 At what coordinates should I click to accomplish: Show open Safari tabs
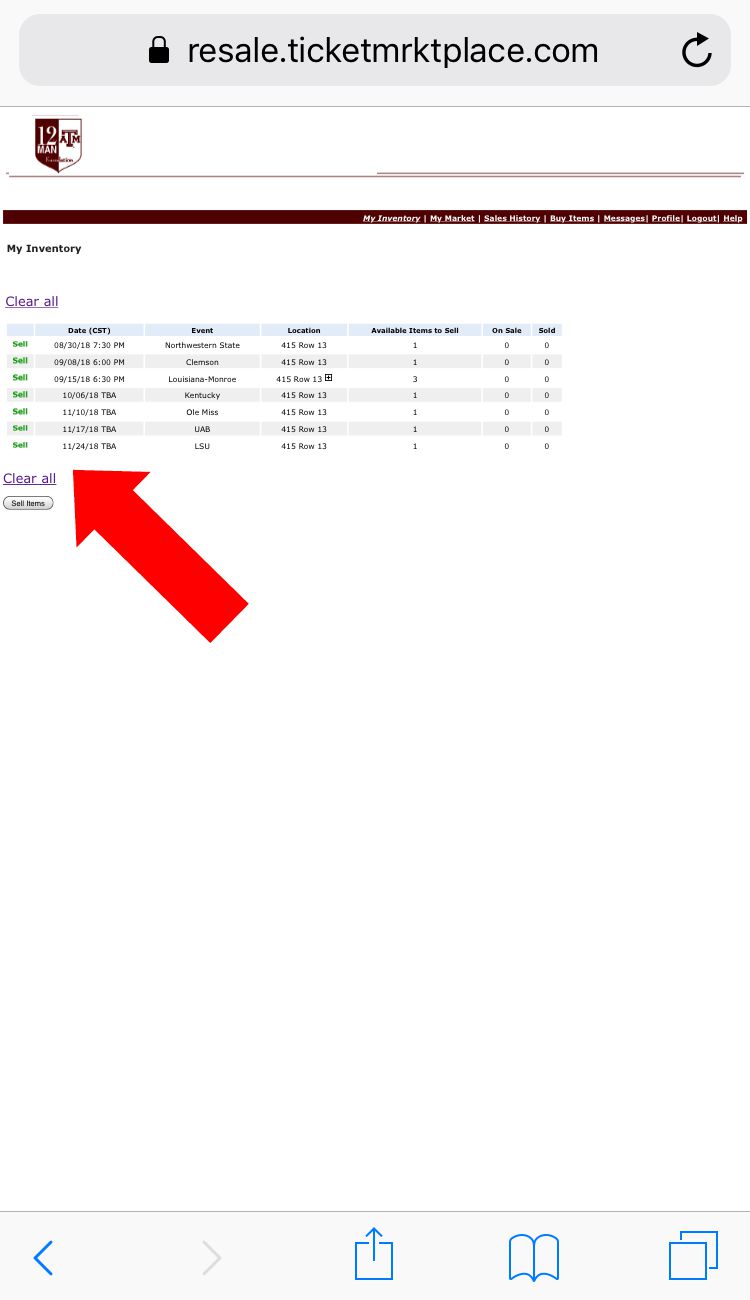pyautogui.click(x=693, y=1256)
